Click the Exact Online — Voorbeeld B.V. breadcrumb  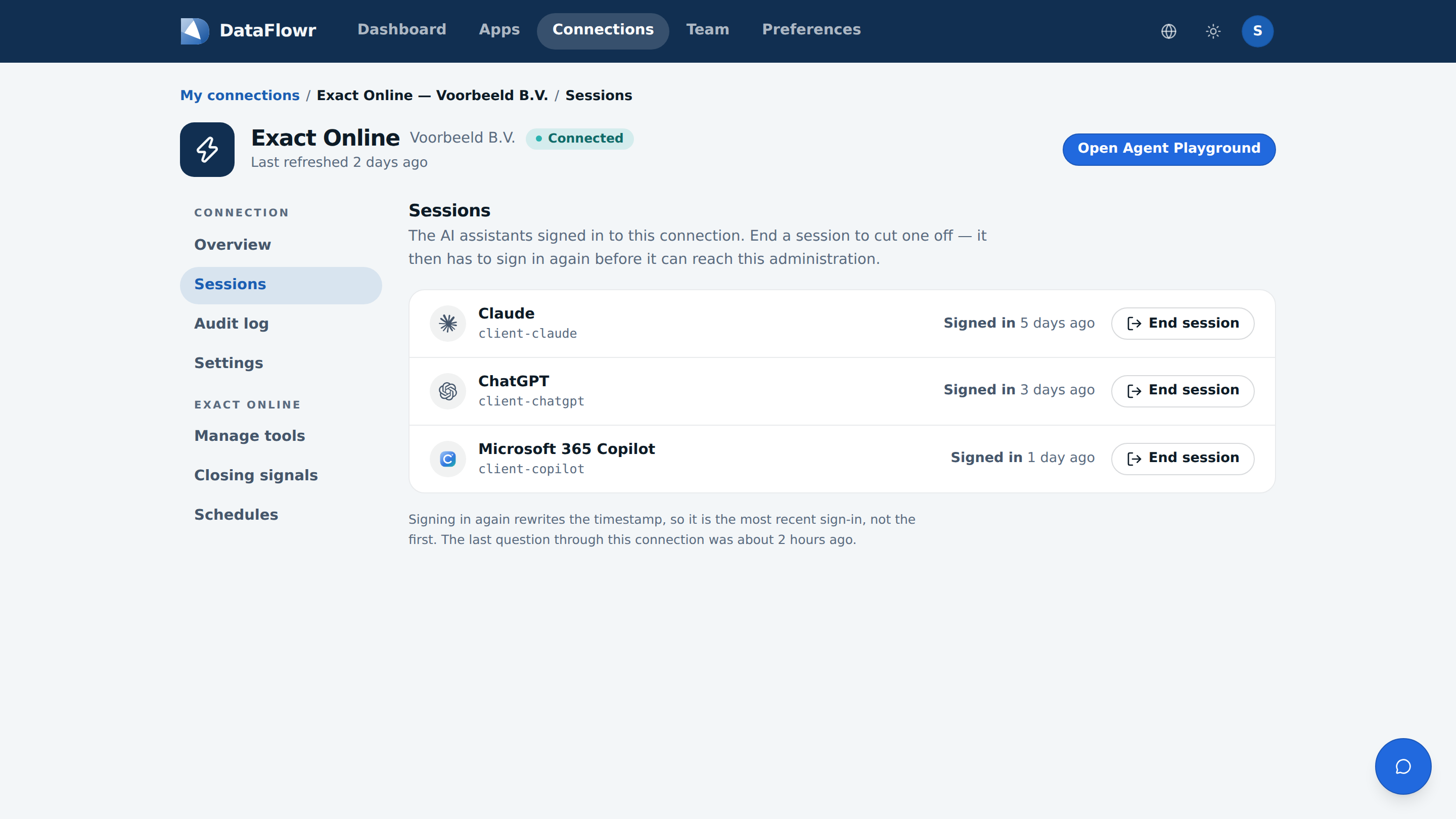(x=432, y=96)
